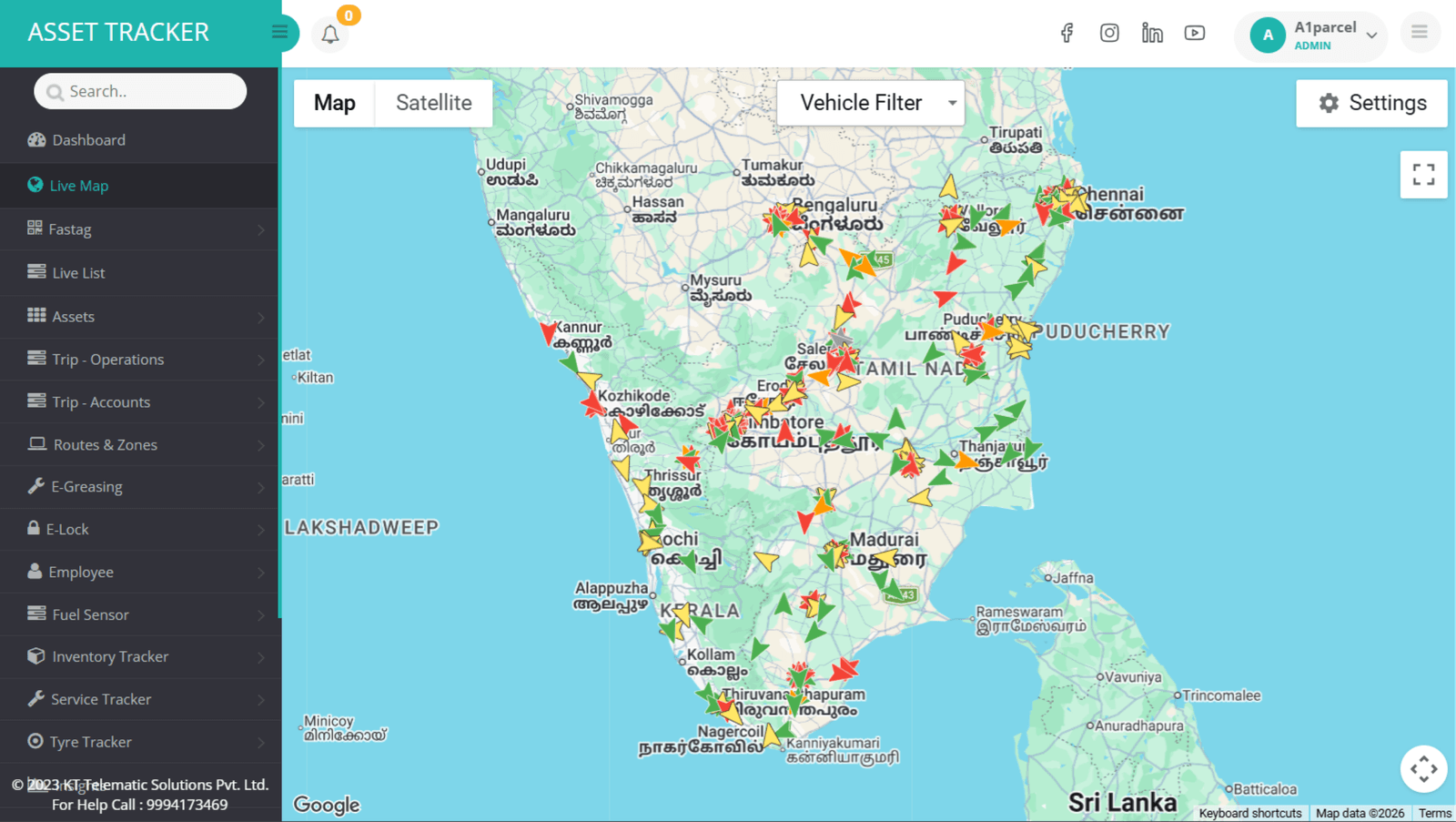This screenshot has height=822, width=1456.
Task: Click the Map data ©2026 text
Action: pyautogui.click(x=1360, y=813)
